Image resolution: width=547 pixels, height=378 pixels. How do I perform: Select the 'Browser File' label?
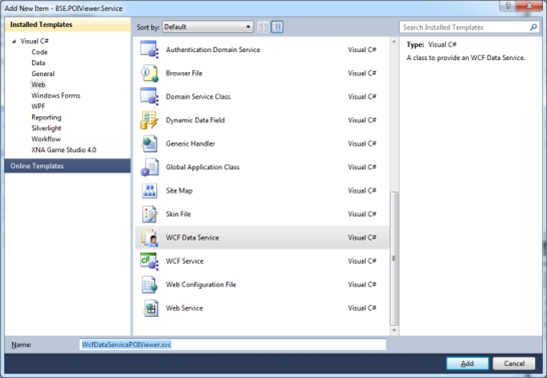pyautogui.click(x=184, y=73)
